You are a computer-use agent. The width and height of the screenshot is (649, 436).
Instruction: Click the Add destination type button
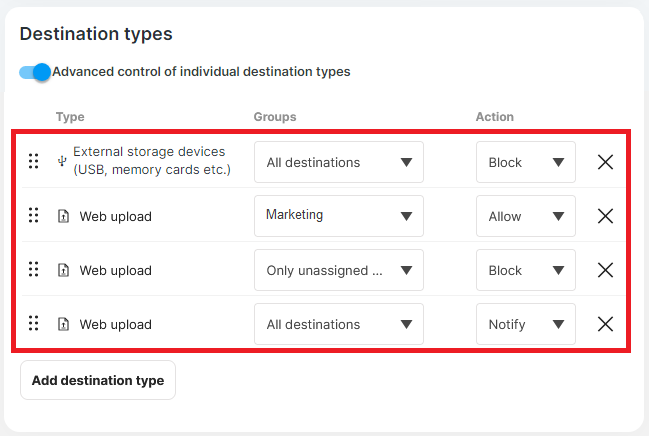coord(98,380)
